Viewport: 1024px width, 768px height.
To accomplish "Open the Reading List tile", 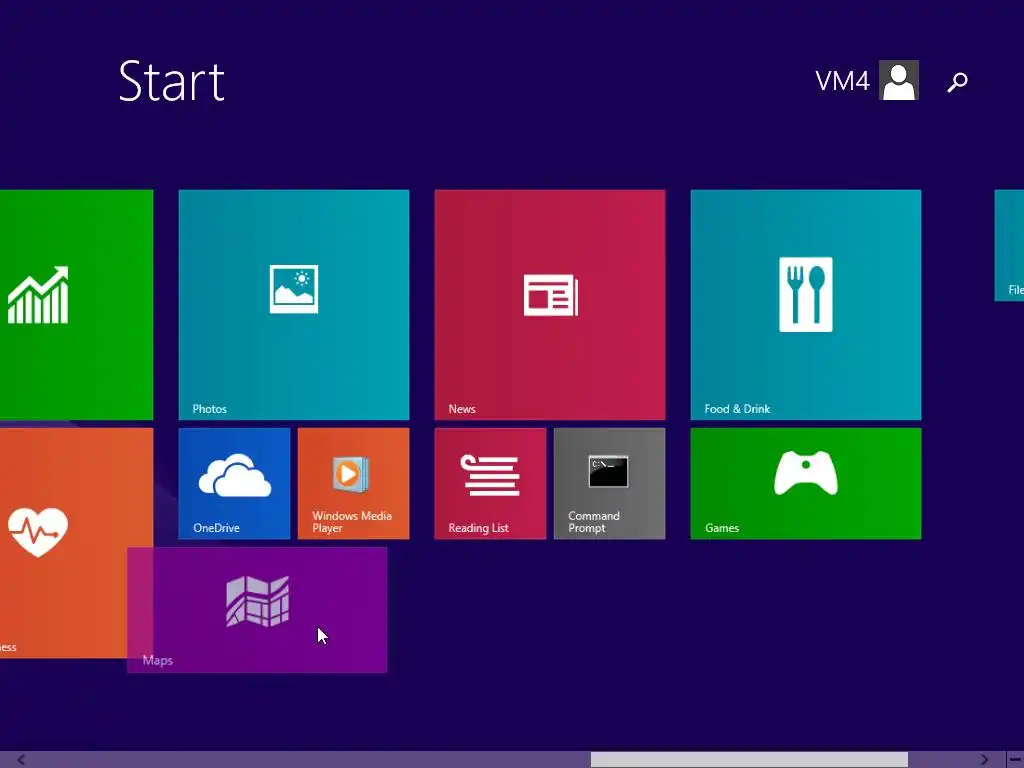I will pos(490,483).
